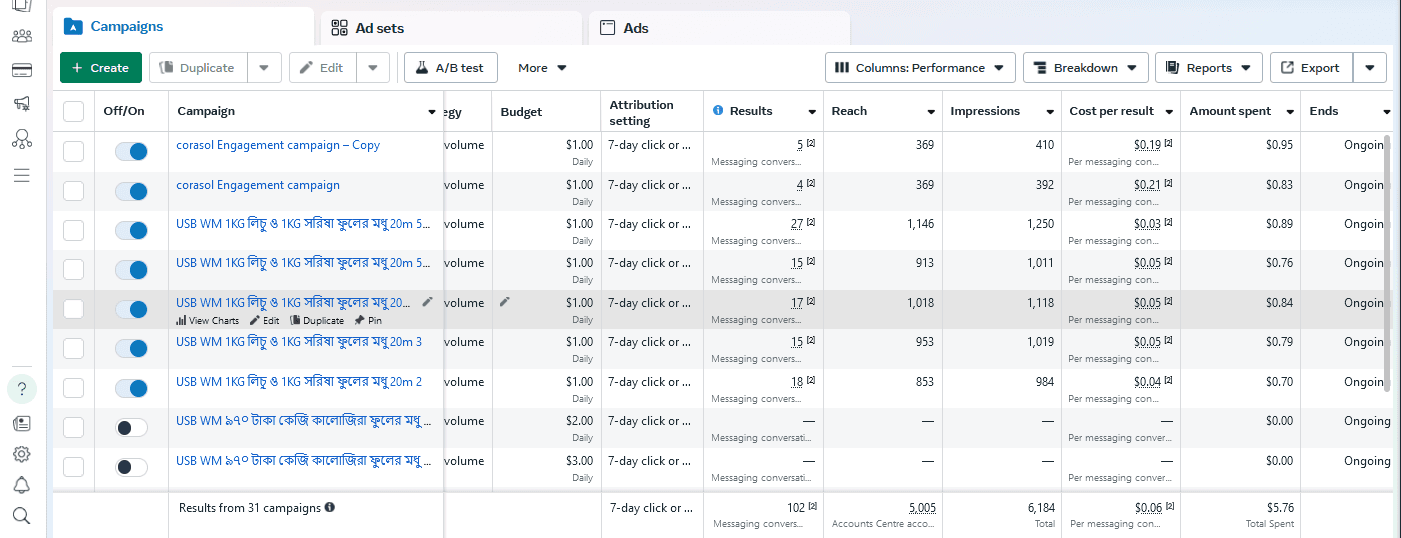
Task: Switch to the Ads tab
Action: pyautogui.click(x=719, y=28)
